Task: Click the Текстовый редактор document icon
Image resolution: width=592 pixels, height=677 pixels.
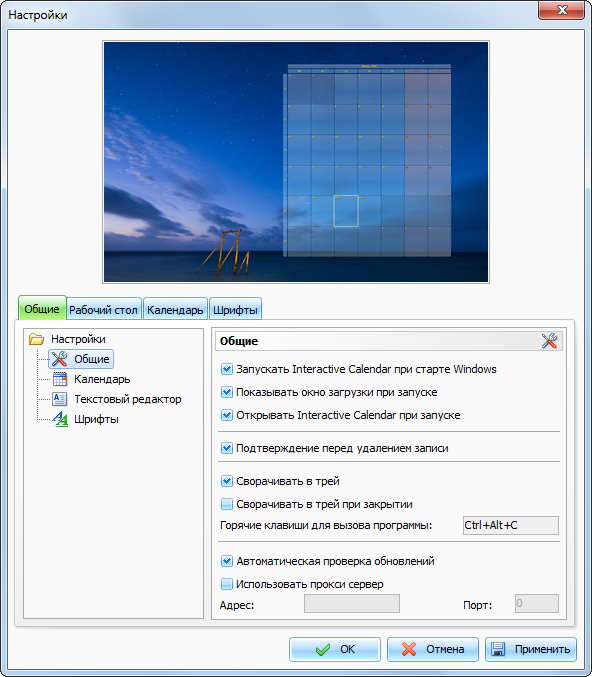Action: tap(60, 399)
